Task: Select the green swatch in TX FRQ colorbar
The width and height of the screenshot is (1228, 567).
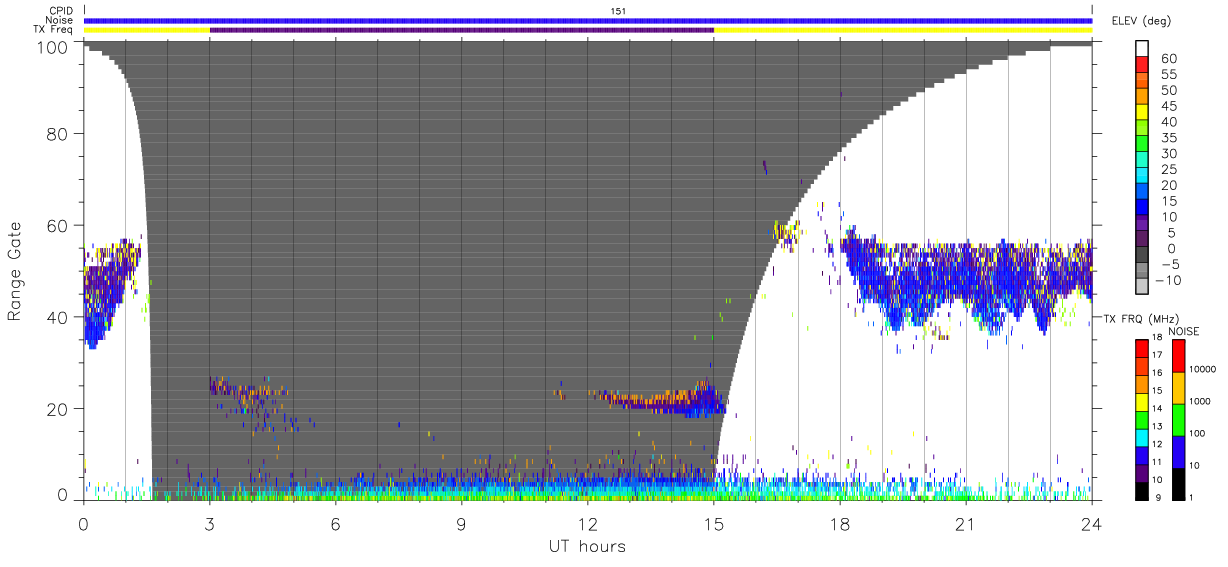Action: coord(1141,421)
